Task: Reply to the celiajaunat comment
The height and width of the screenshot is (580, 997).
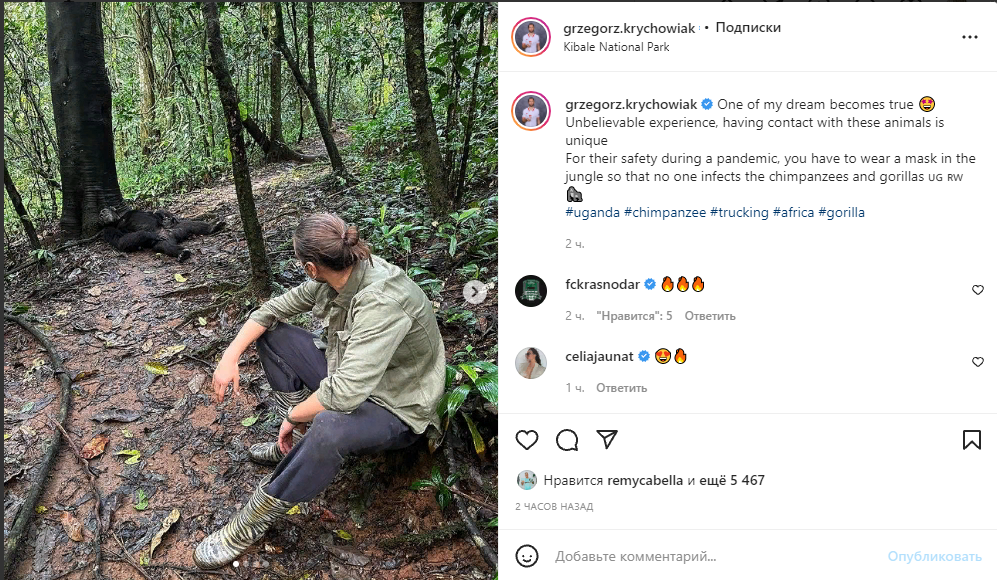Action: 622,388
